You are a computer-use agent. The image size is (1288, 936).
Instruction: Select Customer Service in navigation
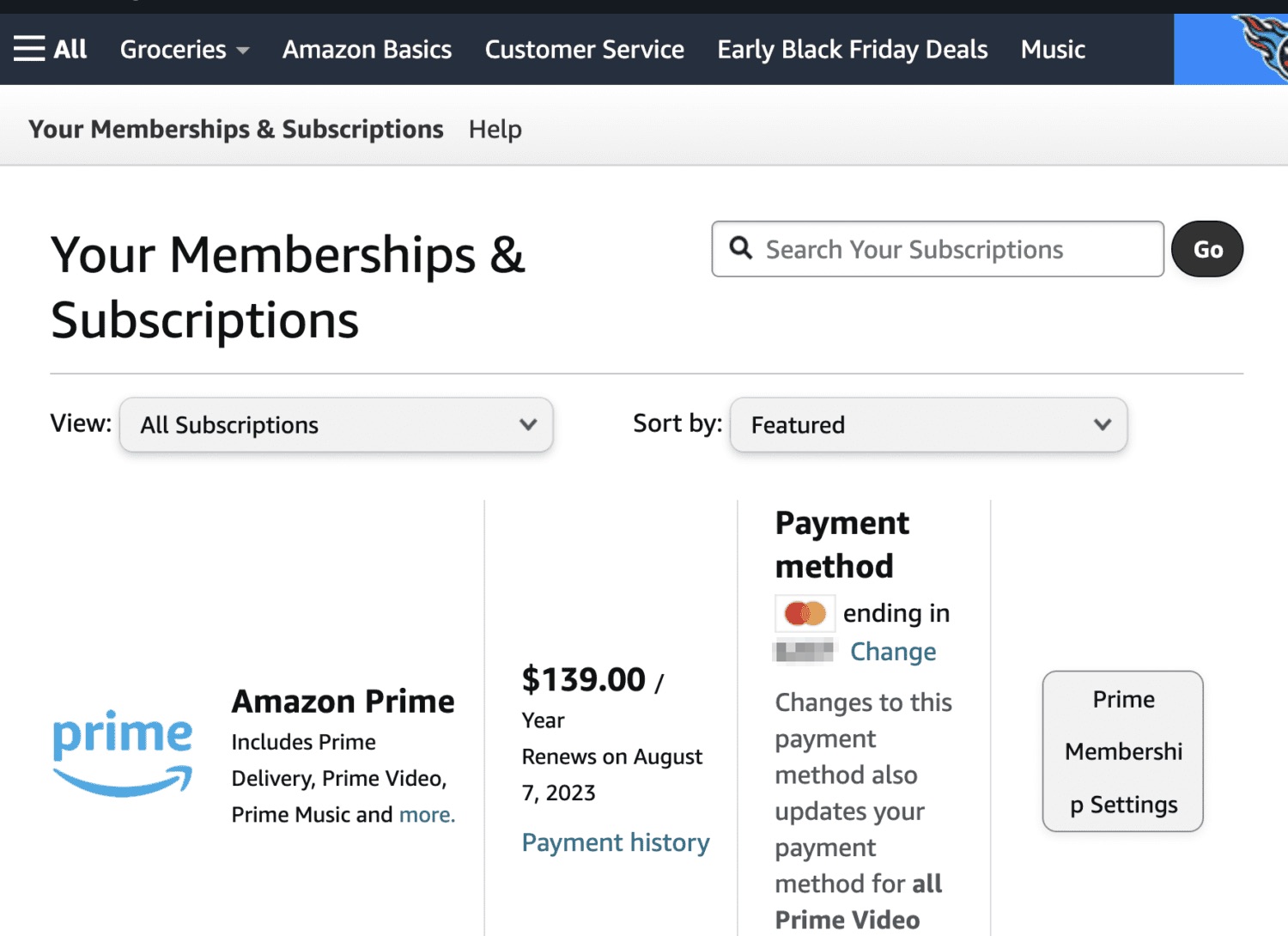click(x=584, y=49)
